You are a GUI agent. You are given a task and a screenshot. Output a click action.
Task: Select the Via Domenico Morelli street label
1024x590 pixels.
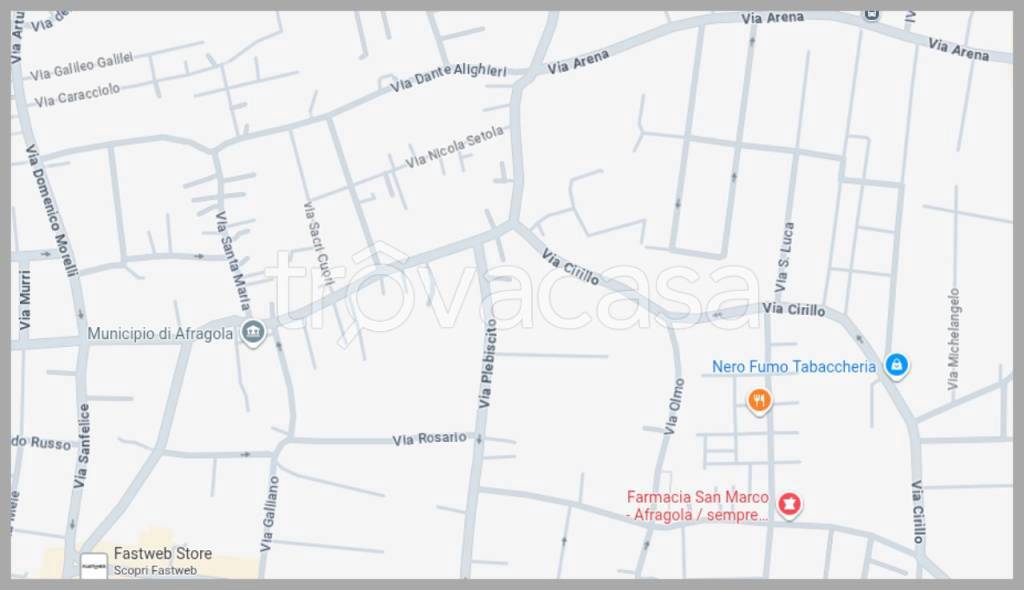click(52, 210)
